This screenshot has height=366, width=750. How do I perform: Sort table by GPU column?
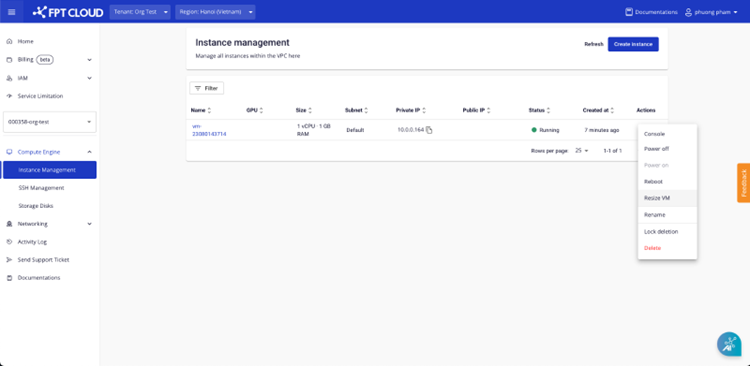point(261,111)
